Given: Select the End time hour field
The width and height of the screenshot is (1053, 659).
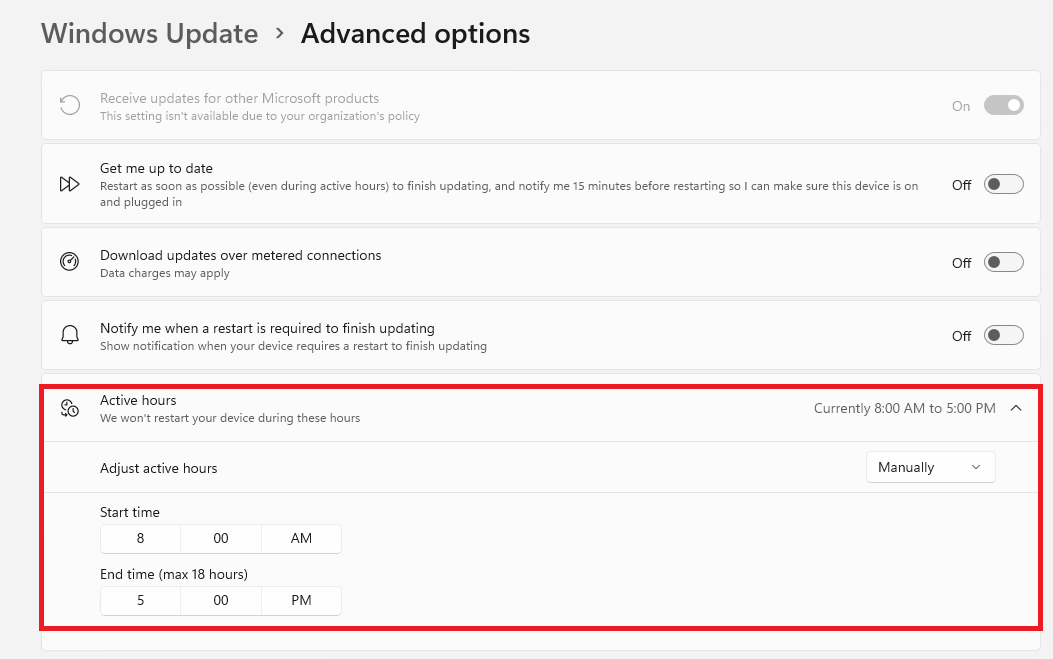Looking at the screenshot, I should point(140,601).
